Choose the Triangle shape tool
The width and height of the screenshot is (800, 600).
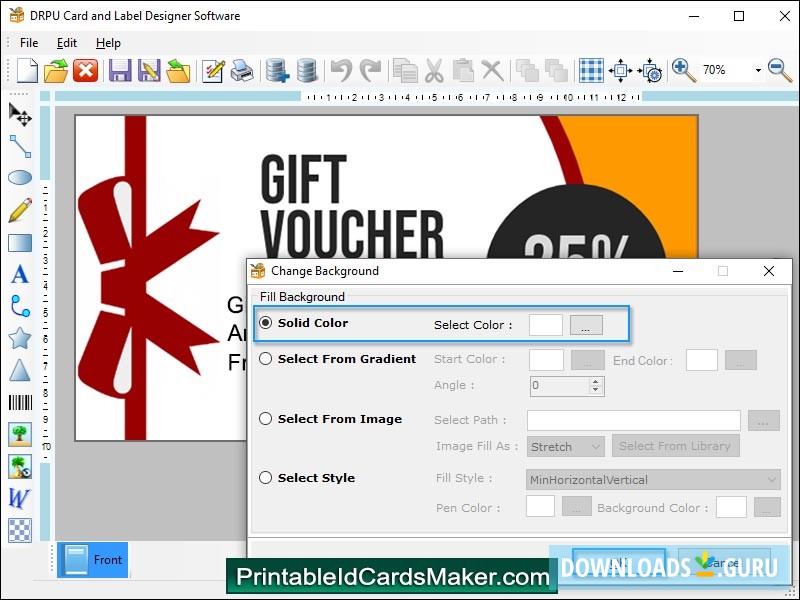tap(20, 370)
